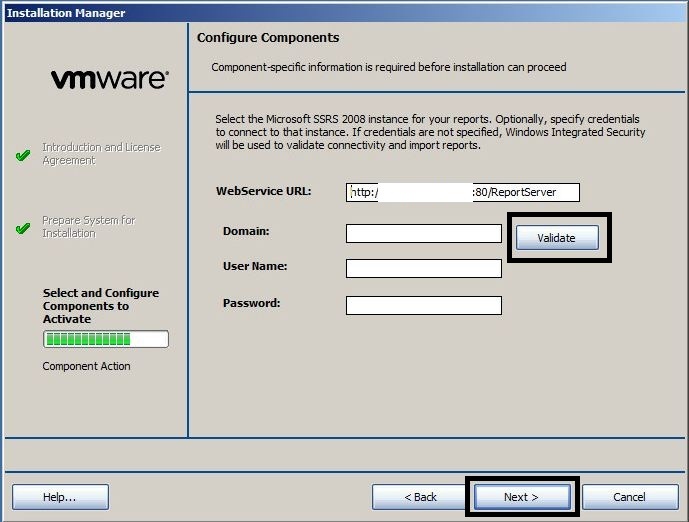Screen dimensions: 689x522
Task: Click the Component Action label
Action: click(x=86, y=366)
